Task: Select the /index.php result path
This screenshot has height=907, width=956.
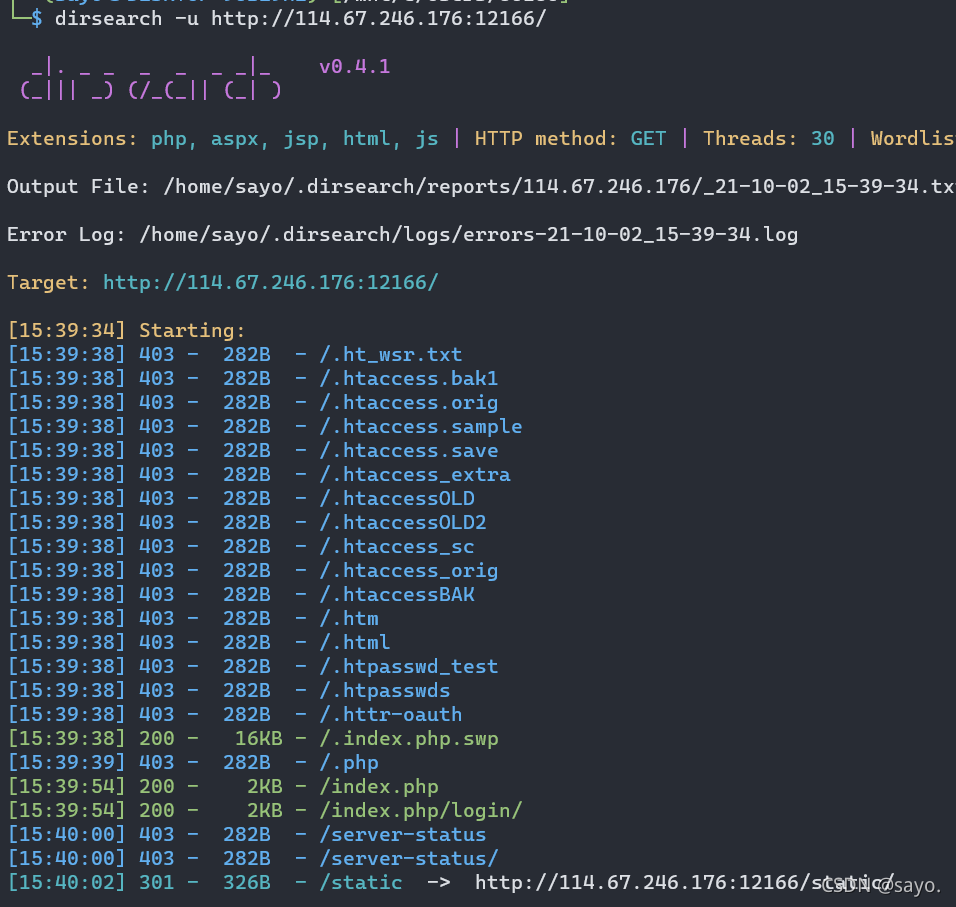Action: point(379,786)
